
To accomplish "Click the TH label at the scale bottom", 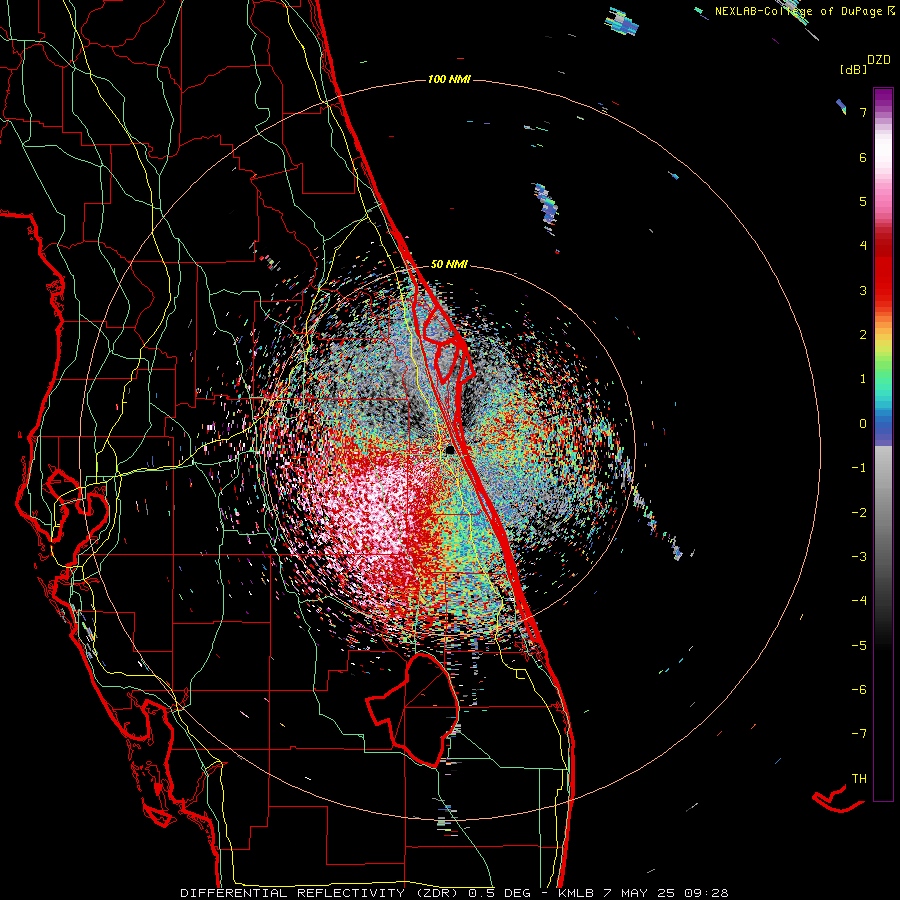I will coord(859,779).
